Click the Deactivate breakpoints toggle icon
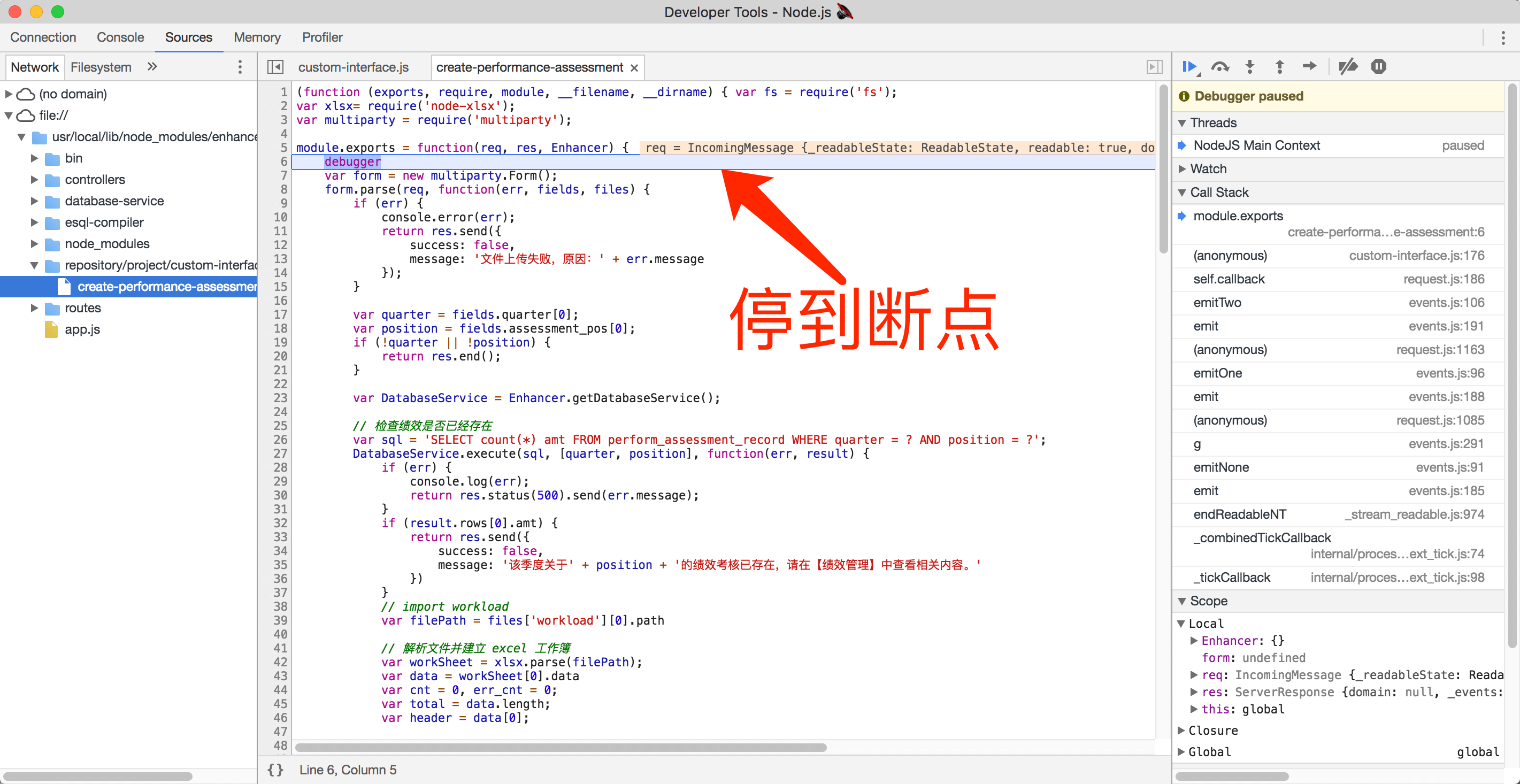The width and height of the screenshot is (1520, 784). coord(1348,66)
